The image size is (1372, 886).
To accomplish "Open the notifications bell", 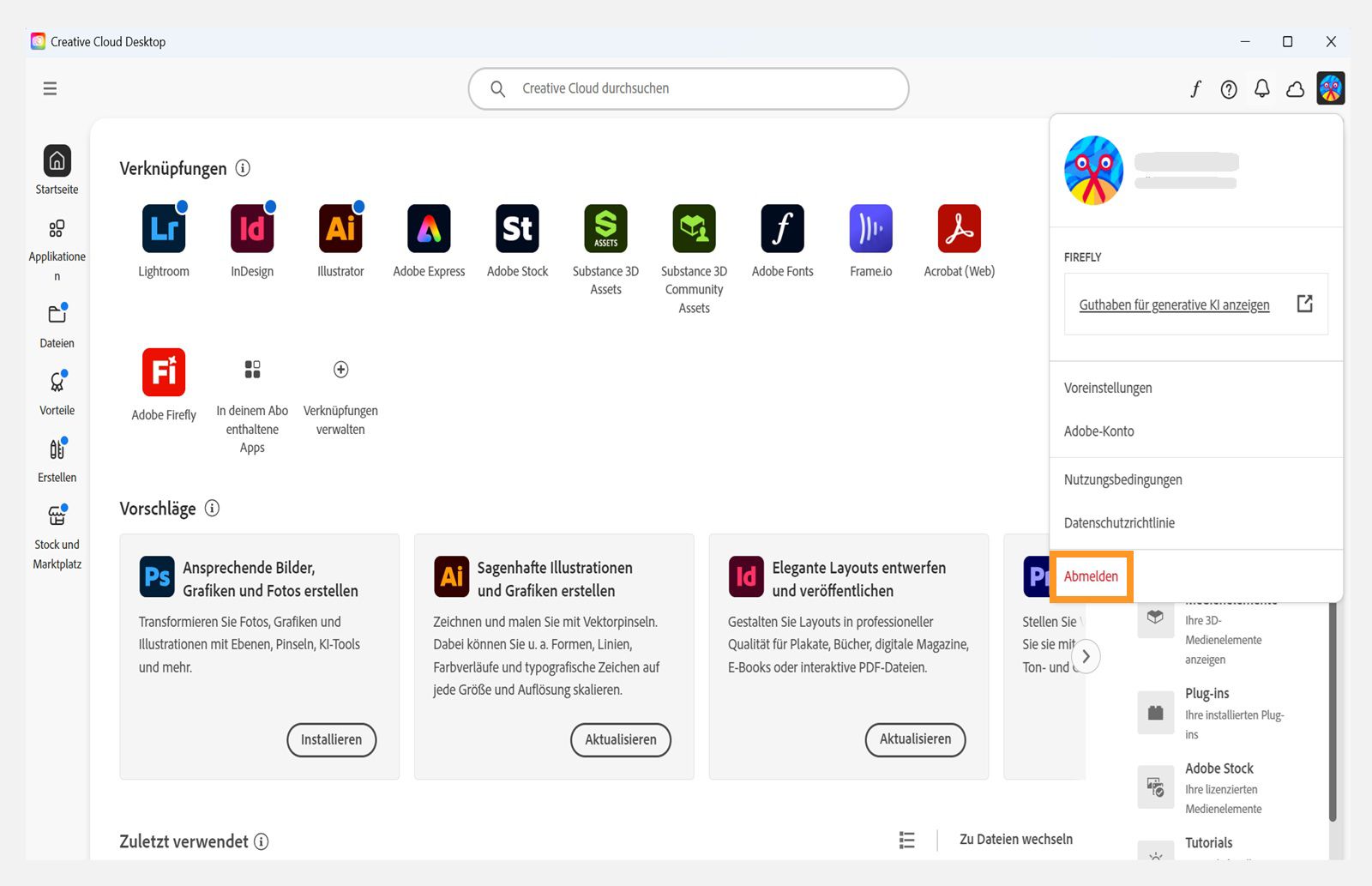I will (x=1262, y=88).
